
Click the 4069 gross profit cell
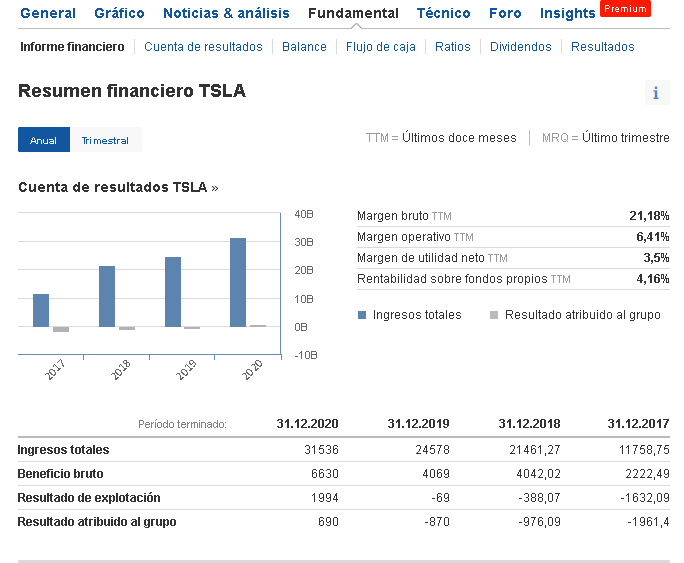click(436, 474)
